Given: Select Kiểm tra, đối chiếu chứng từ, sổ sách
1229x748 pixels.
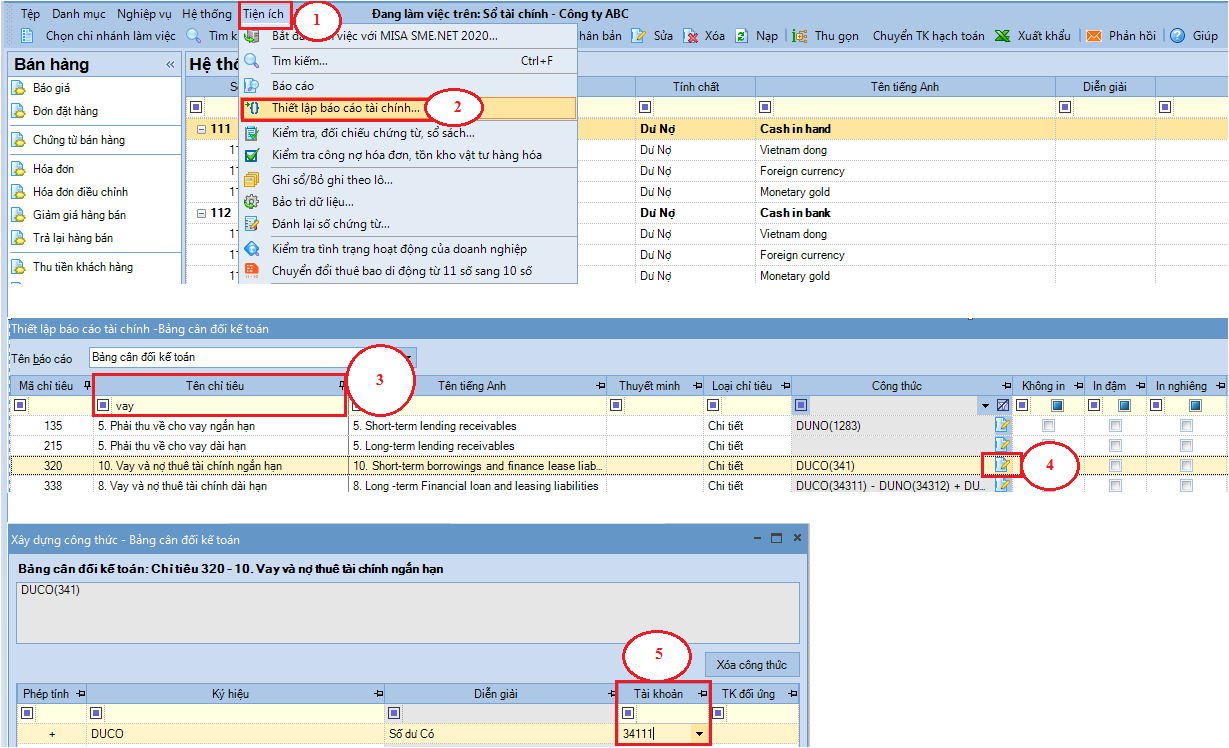Looking at the screenshot, I should (409, 133).
